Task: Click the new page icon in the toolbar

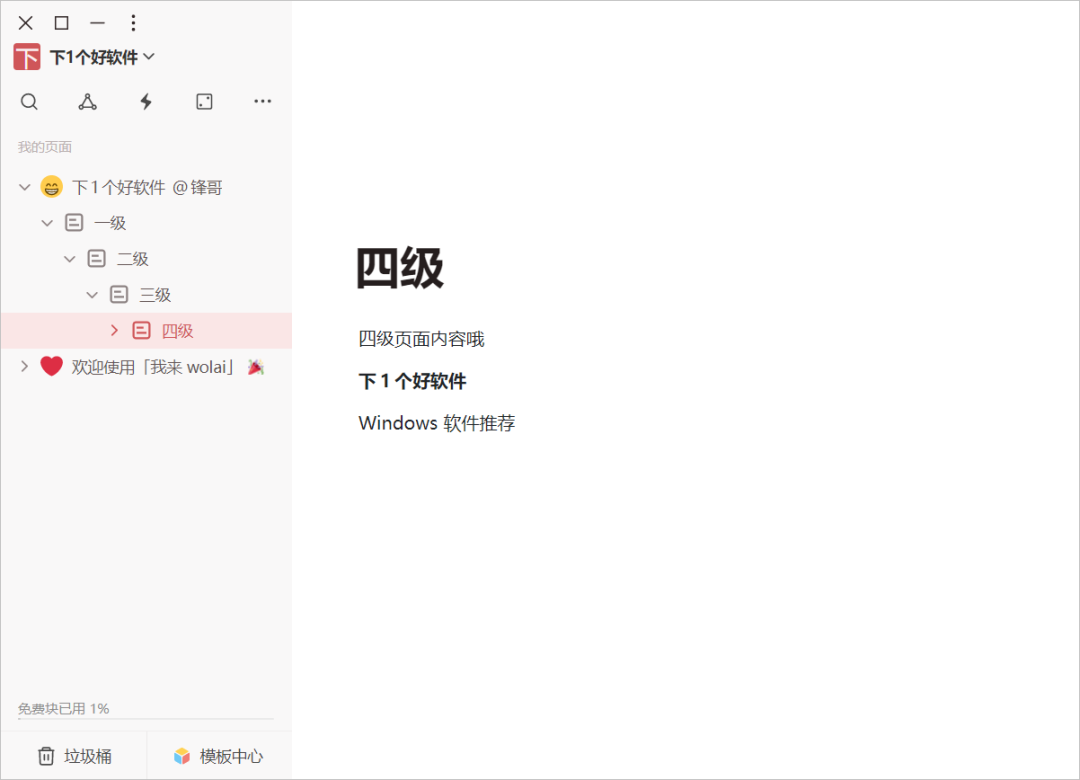Action: (204, 101)
